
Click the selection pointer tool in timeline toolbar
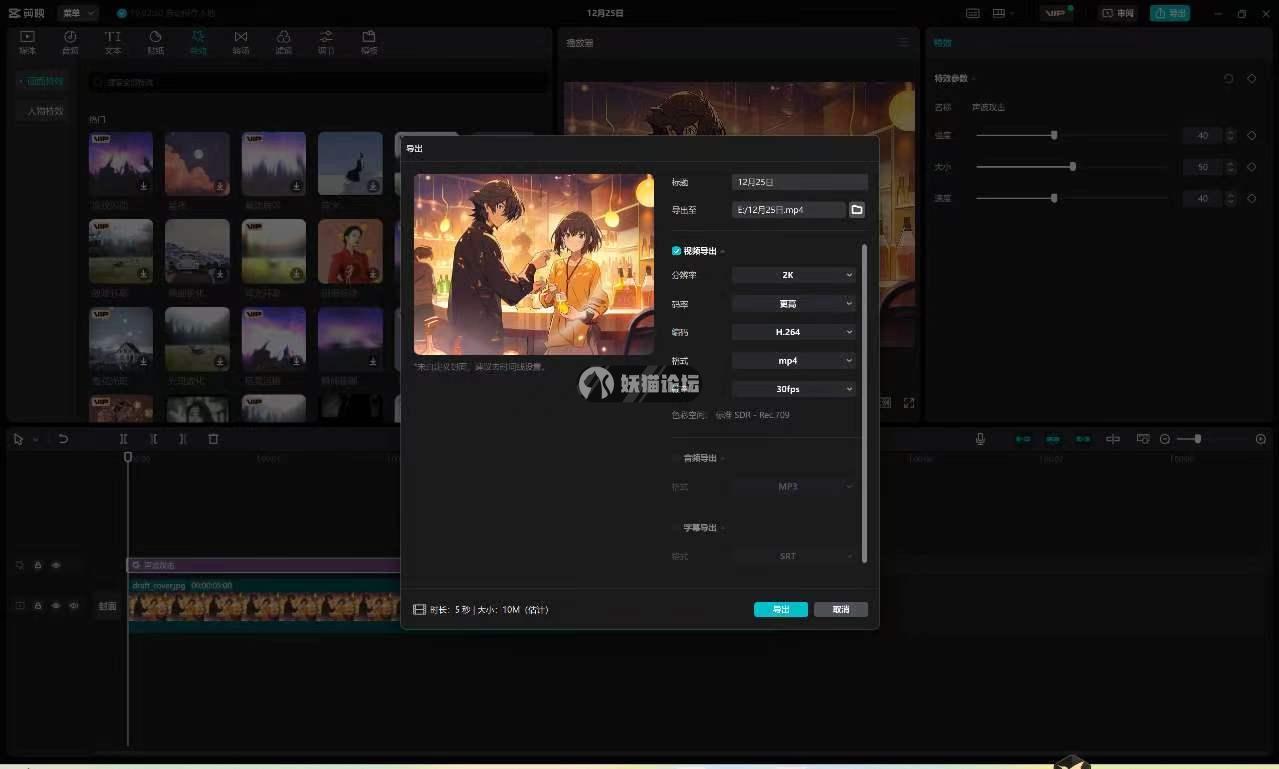19,439
